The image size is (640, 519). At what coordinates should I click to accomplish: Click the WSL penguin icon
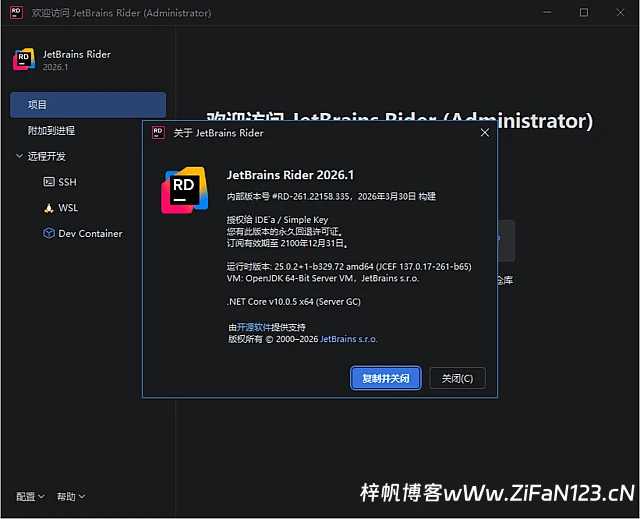pos(48,208)
